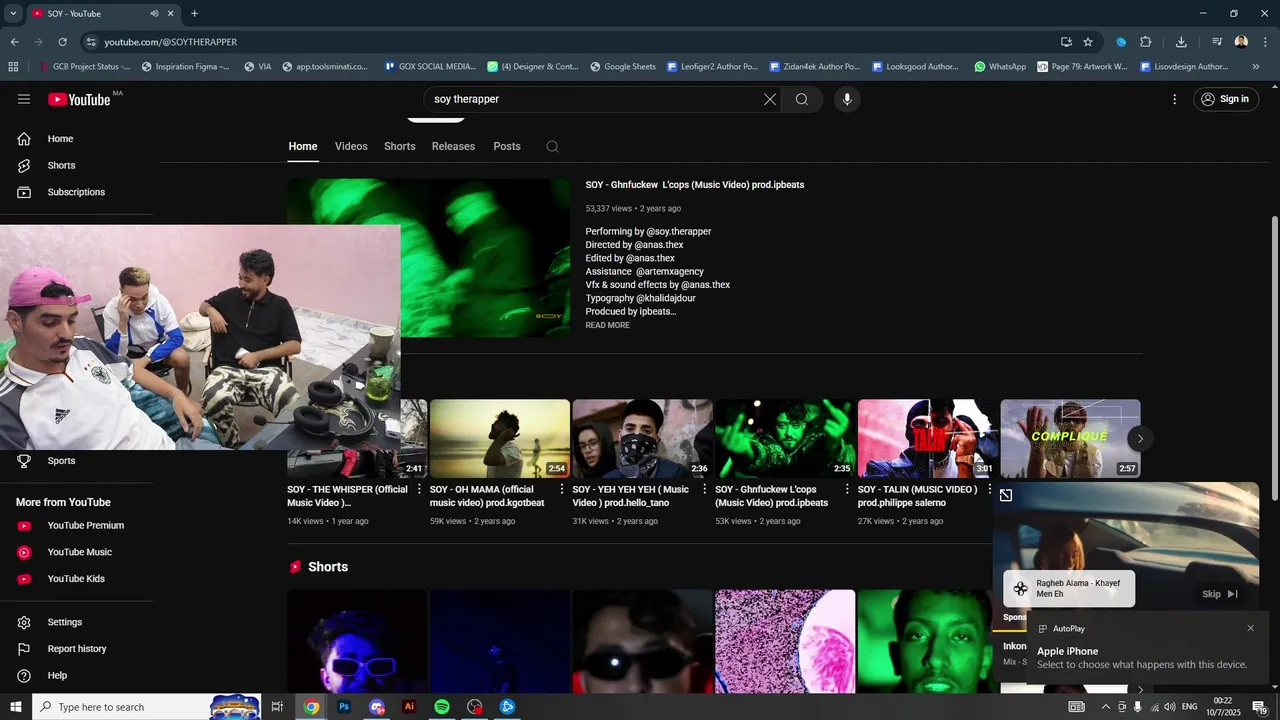
Task: Open Task View on the taskbar
Action: pyautogui.click(x=277, y=706)
